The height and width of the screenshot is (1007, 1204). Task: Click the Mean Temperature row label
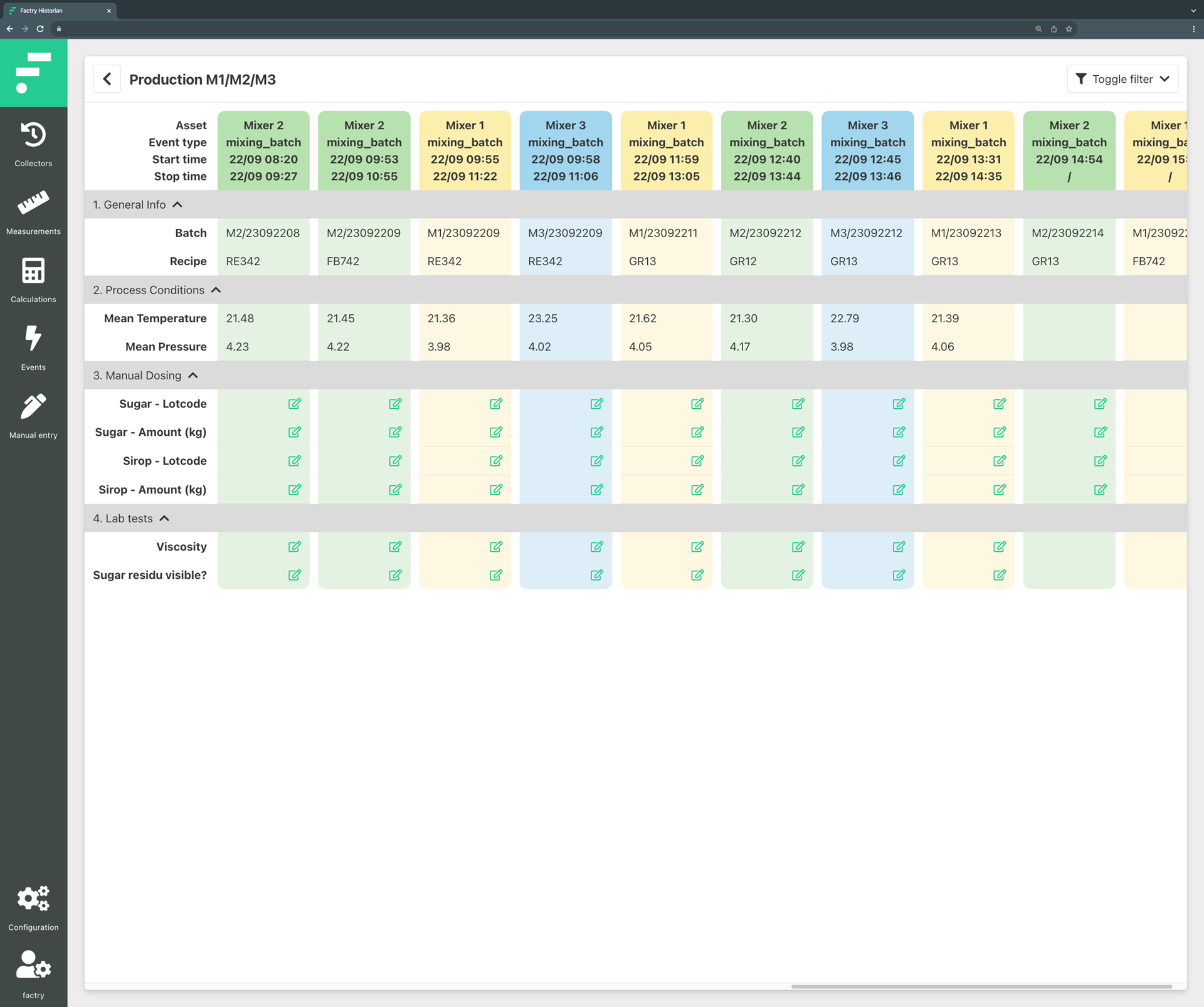click(x=156, y=318)
